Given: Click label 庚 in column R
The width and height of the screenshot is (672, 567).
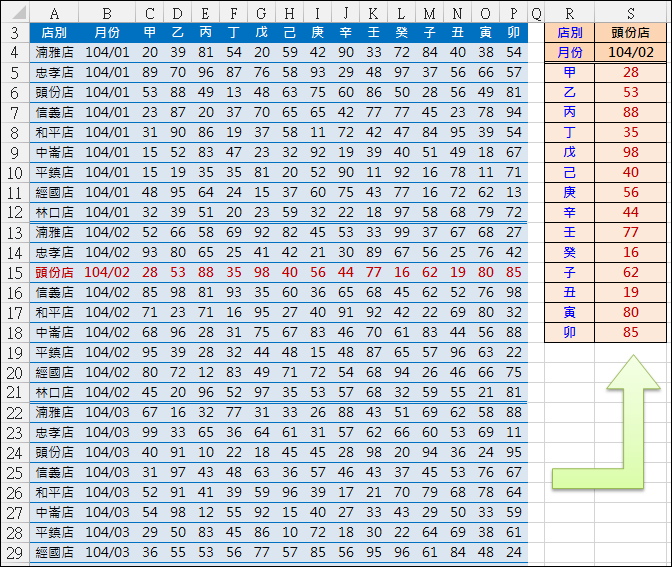Looking at the screenshot, I should point(570,192).
